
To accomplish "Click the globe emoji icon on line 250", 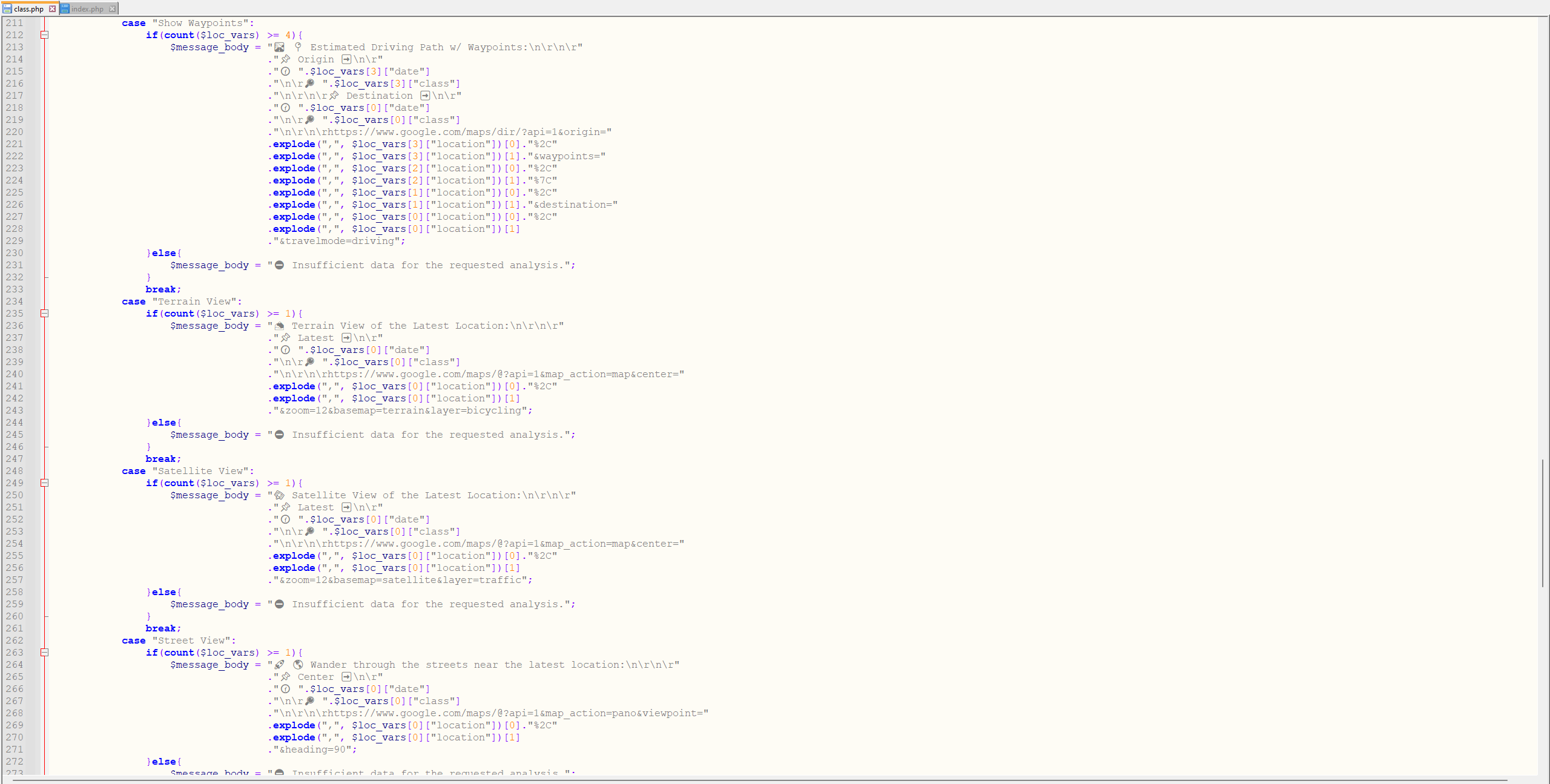I will click(x=279, y=495).
